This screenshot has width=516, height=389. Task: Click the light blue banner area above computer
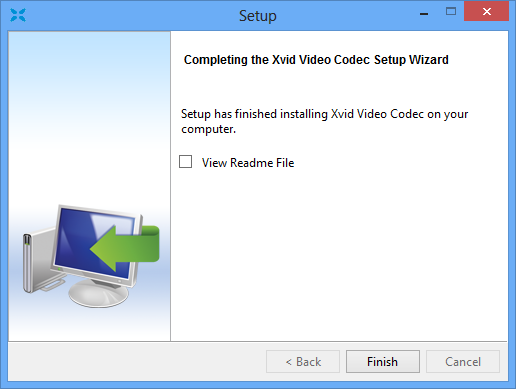pyautogui.click(x=89, y=100)
